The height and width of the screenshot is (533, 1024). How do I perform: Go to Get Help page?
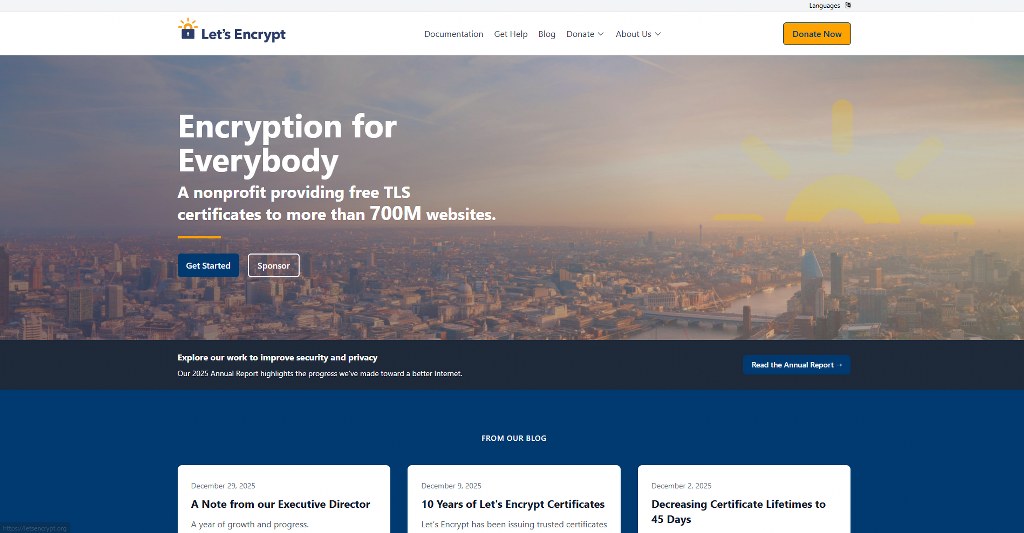[x=511, y=34]
